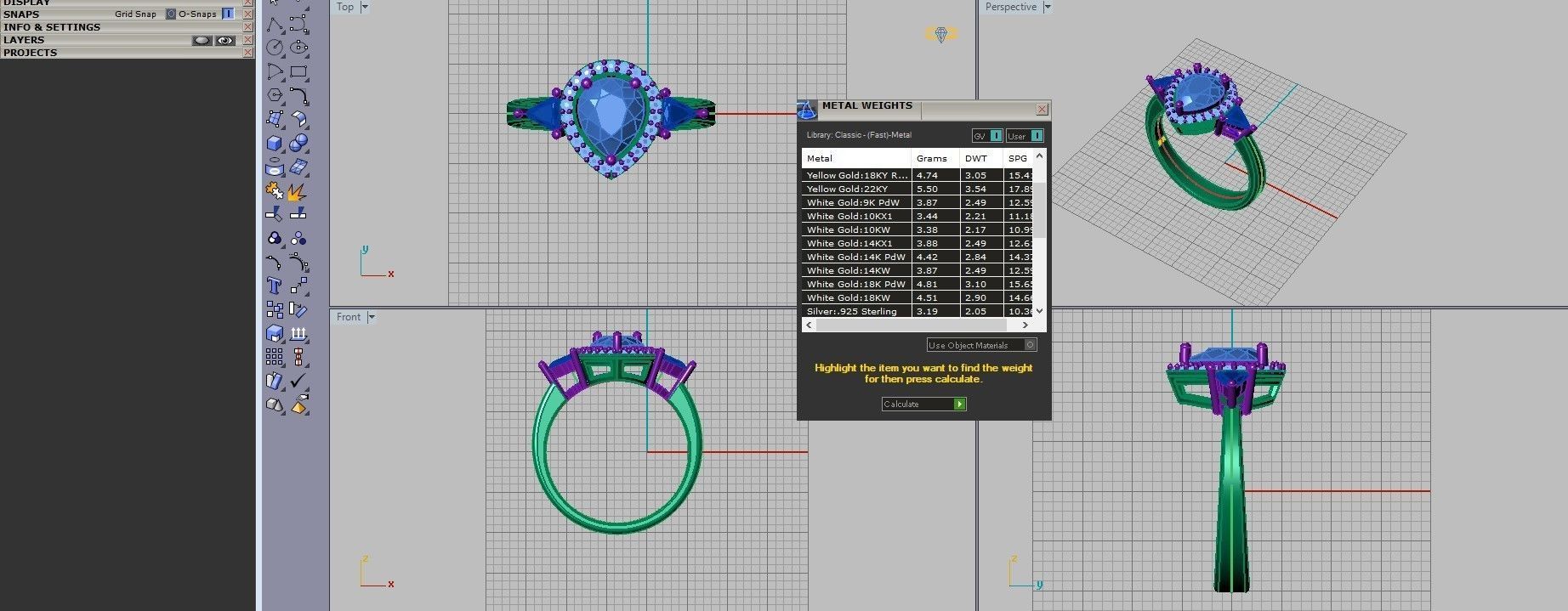Select the Trim tool
1568x611 pixels.
pos(275,215)
